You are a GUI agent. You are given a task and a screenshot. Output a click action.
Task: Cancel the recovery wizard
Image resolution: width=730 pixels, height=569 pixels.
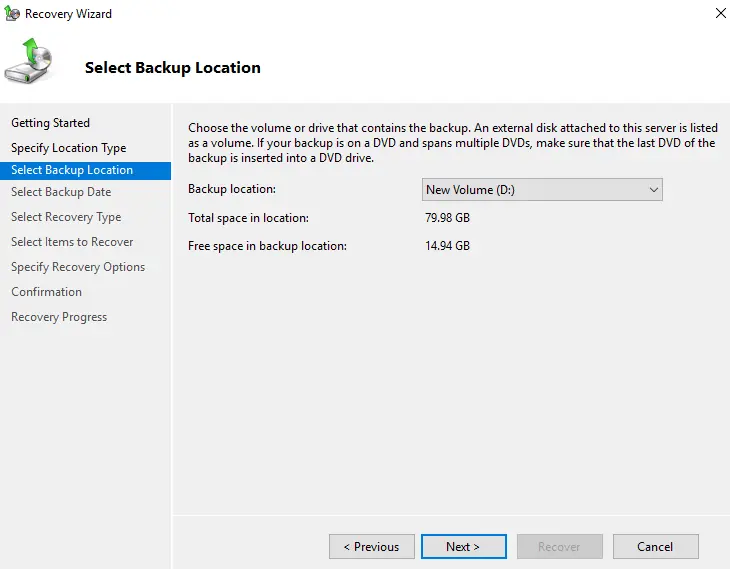point(655,547)
